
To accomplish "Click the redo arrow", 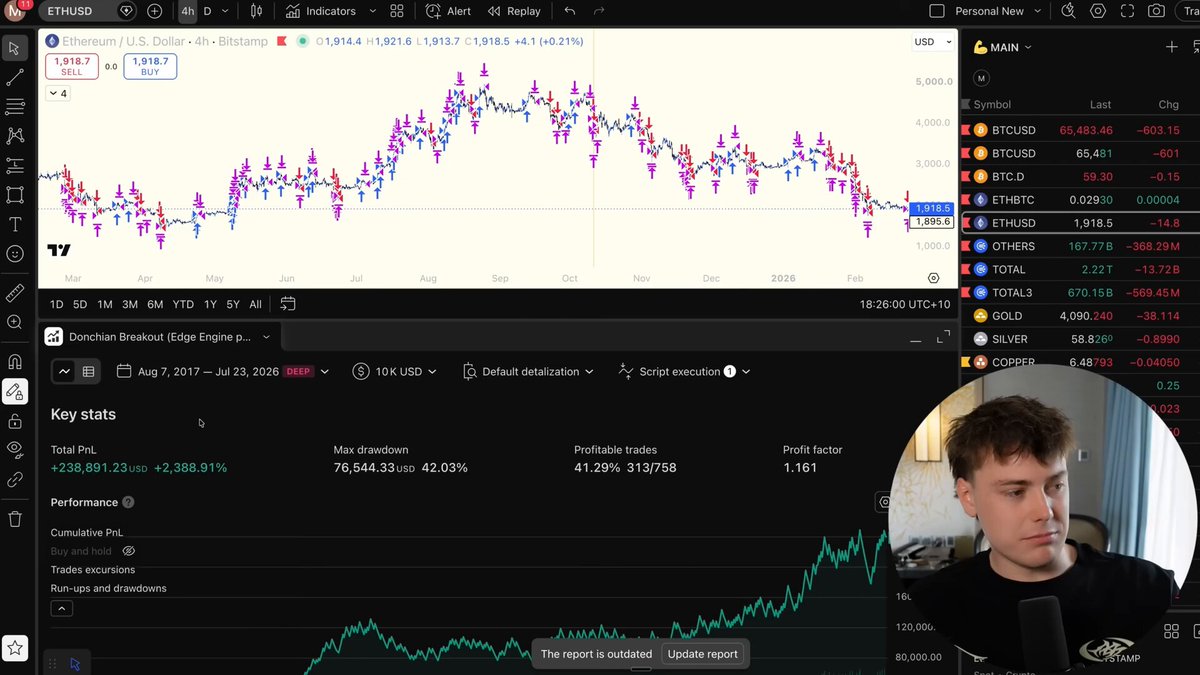I will point(599,11).
